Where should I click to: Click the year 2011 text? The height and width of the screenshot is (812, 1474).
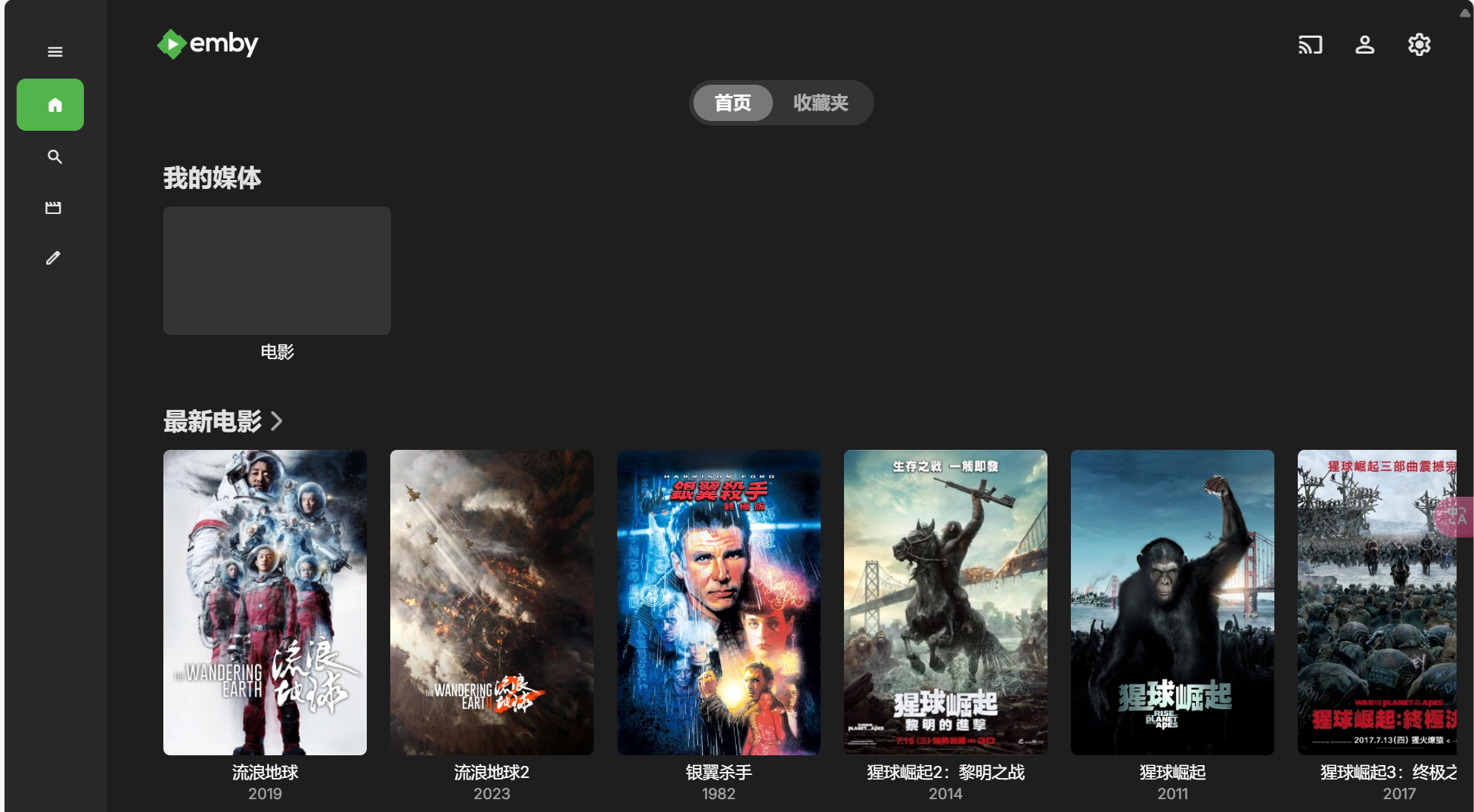coord(1172,794)
